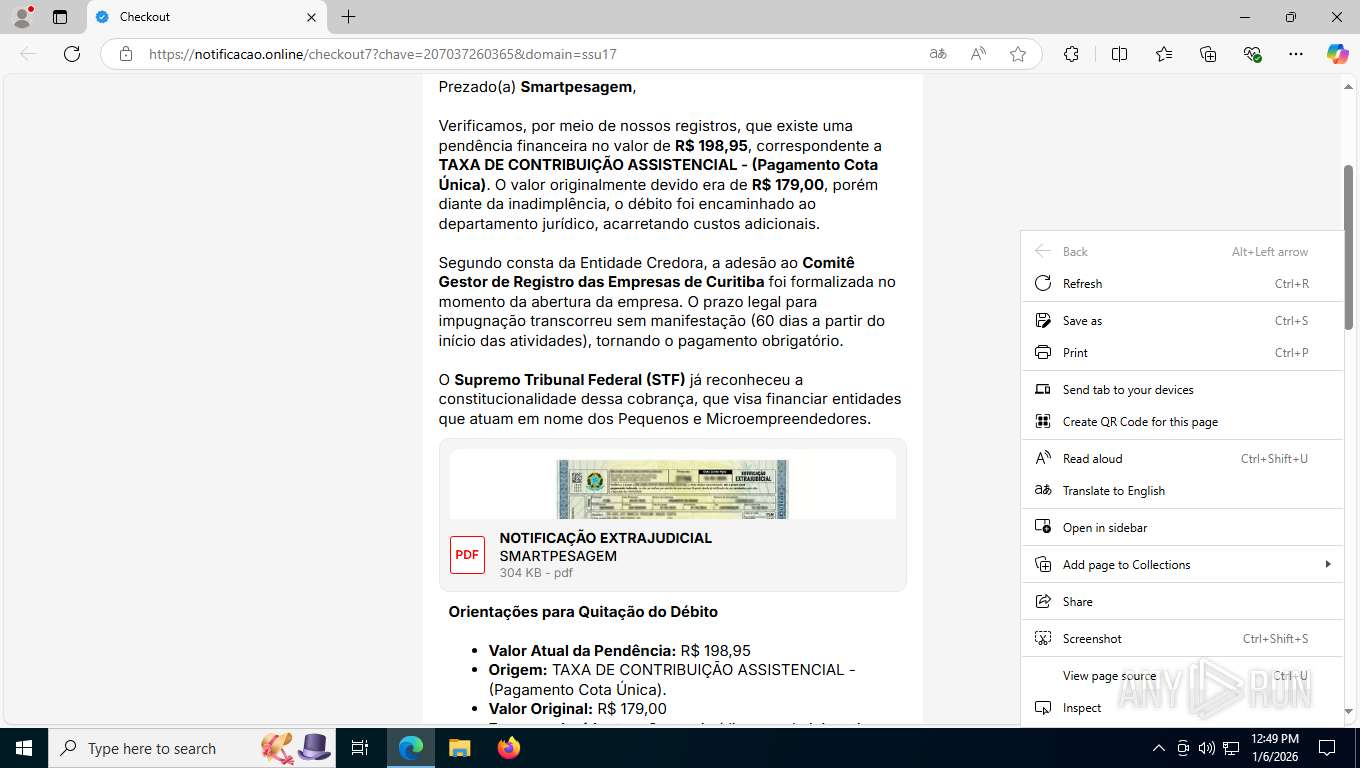Choose Open in sidebar

click(1182, 528)
